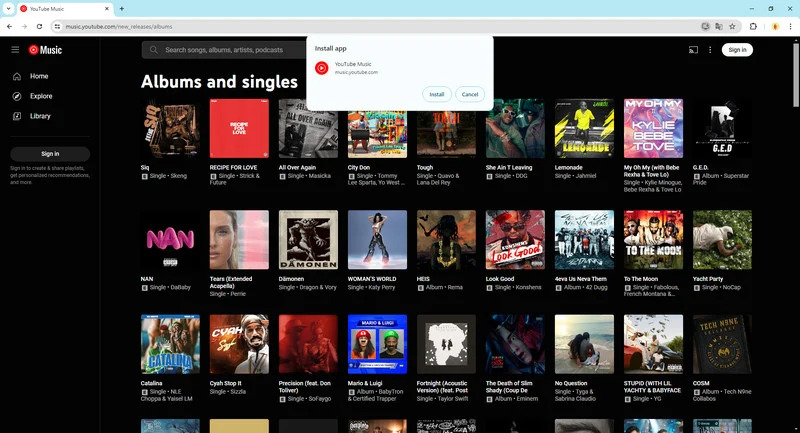Open Library in the sidebar

tap(40, 116)
